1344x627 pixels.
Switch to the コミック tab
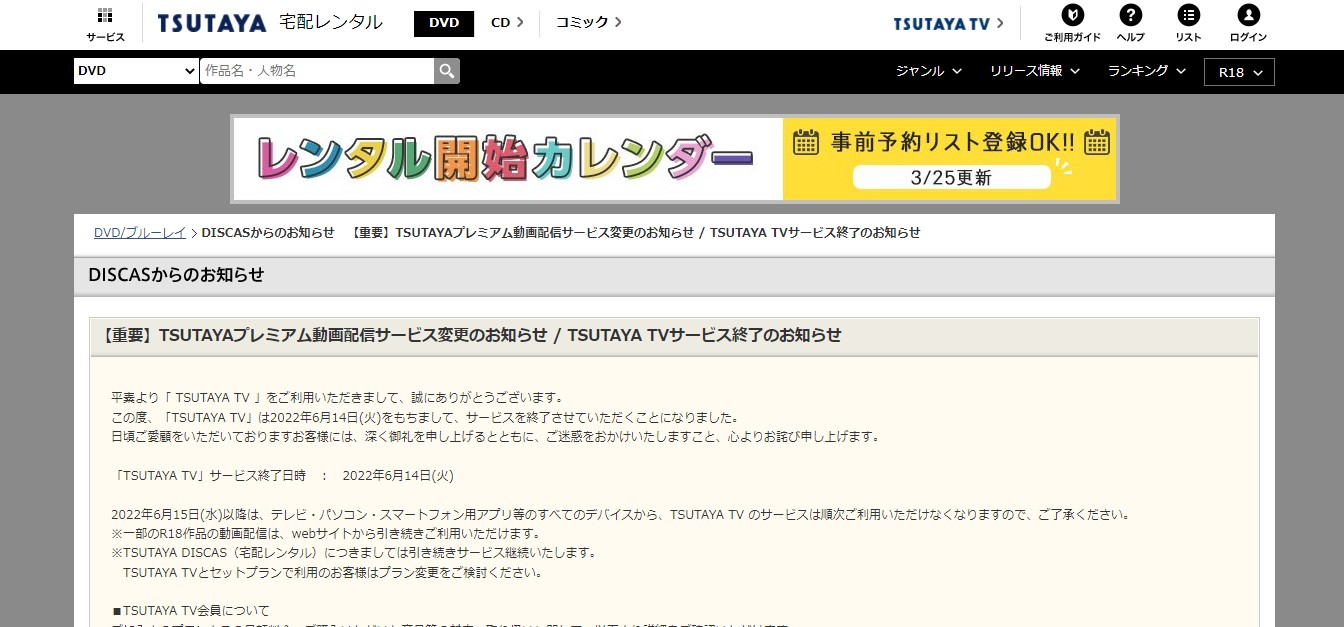coord(589,23)
